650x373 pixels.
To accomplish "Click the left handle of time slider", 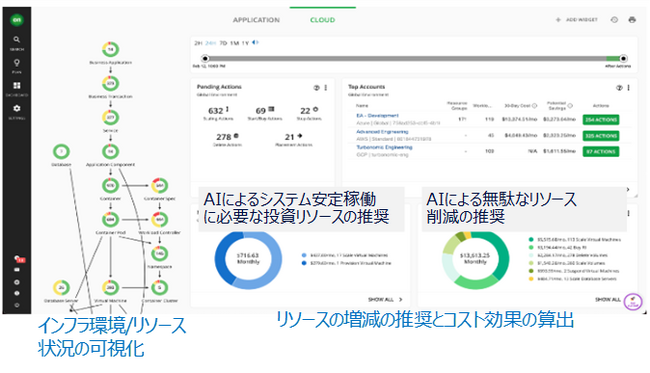I will click(x=205, y=58).
